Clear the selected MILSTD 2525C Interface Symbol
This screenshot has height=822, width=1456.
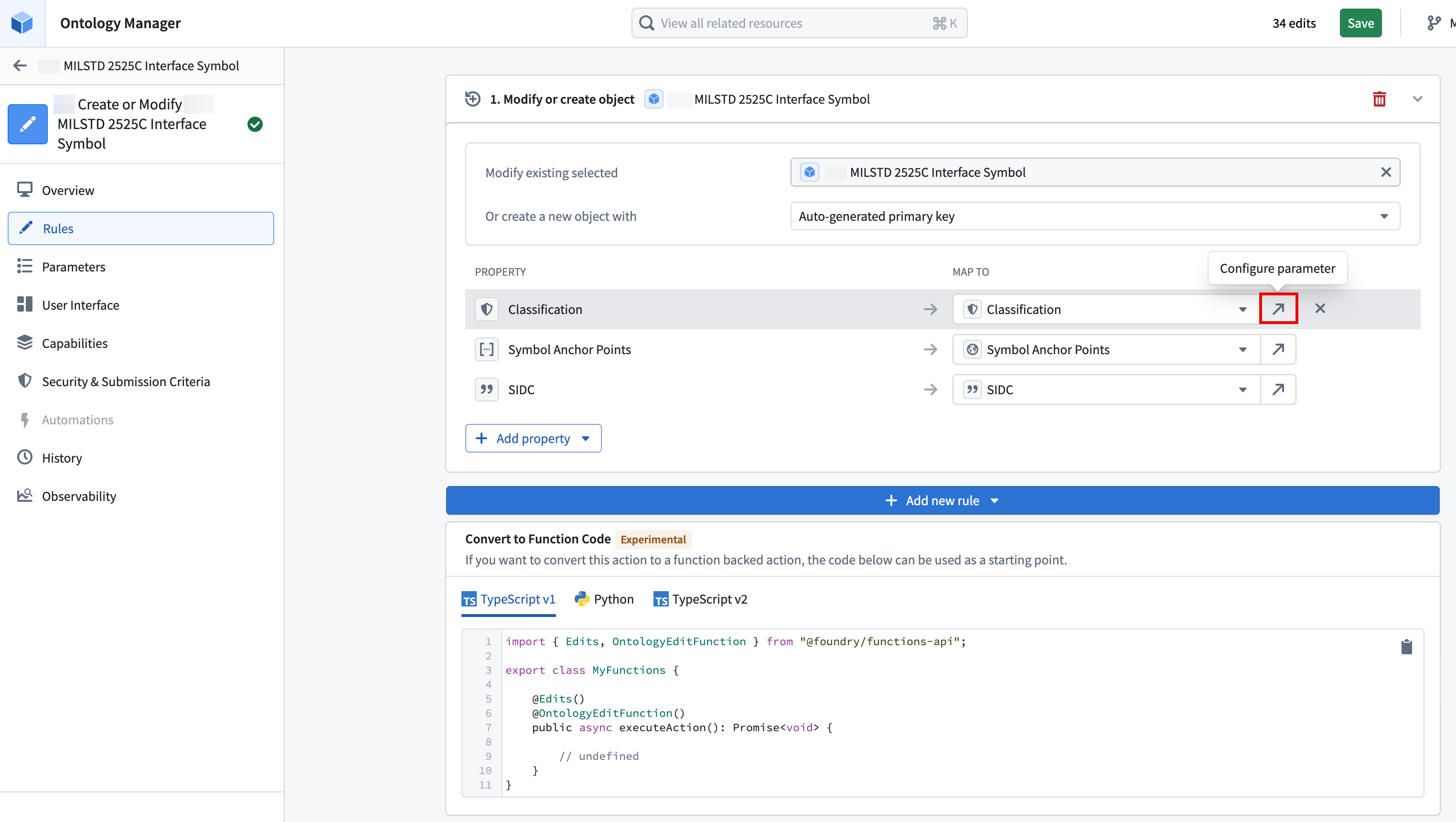pyautogui.click(x=1386, y=173)
